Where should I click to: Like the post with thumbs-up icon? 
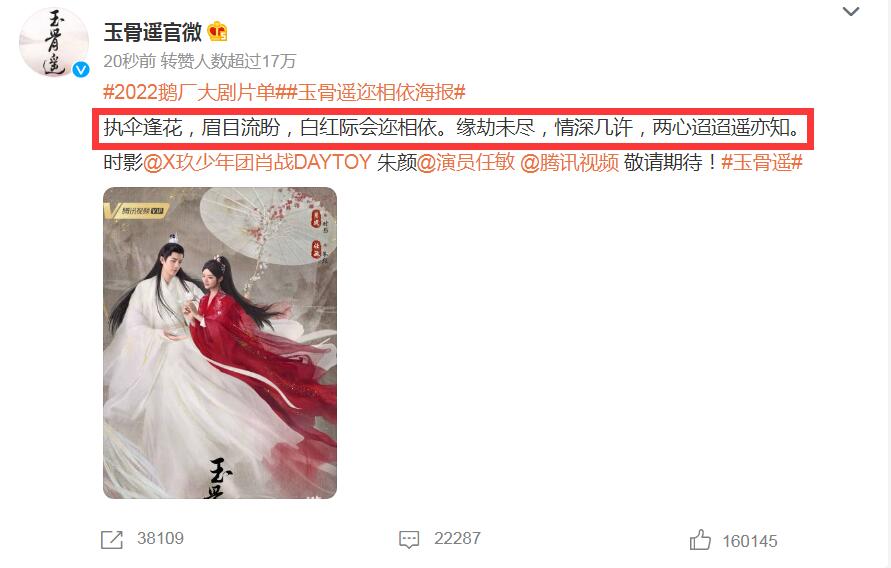[700, 540]
